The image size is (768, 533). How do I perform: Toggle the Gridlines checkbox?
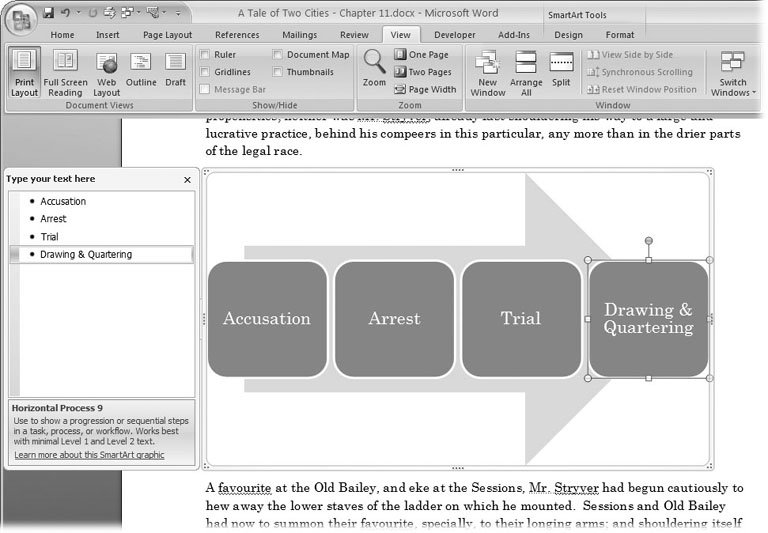pos(205,72)
